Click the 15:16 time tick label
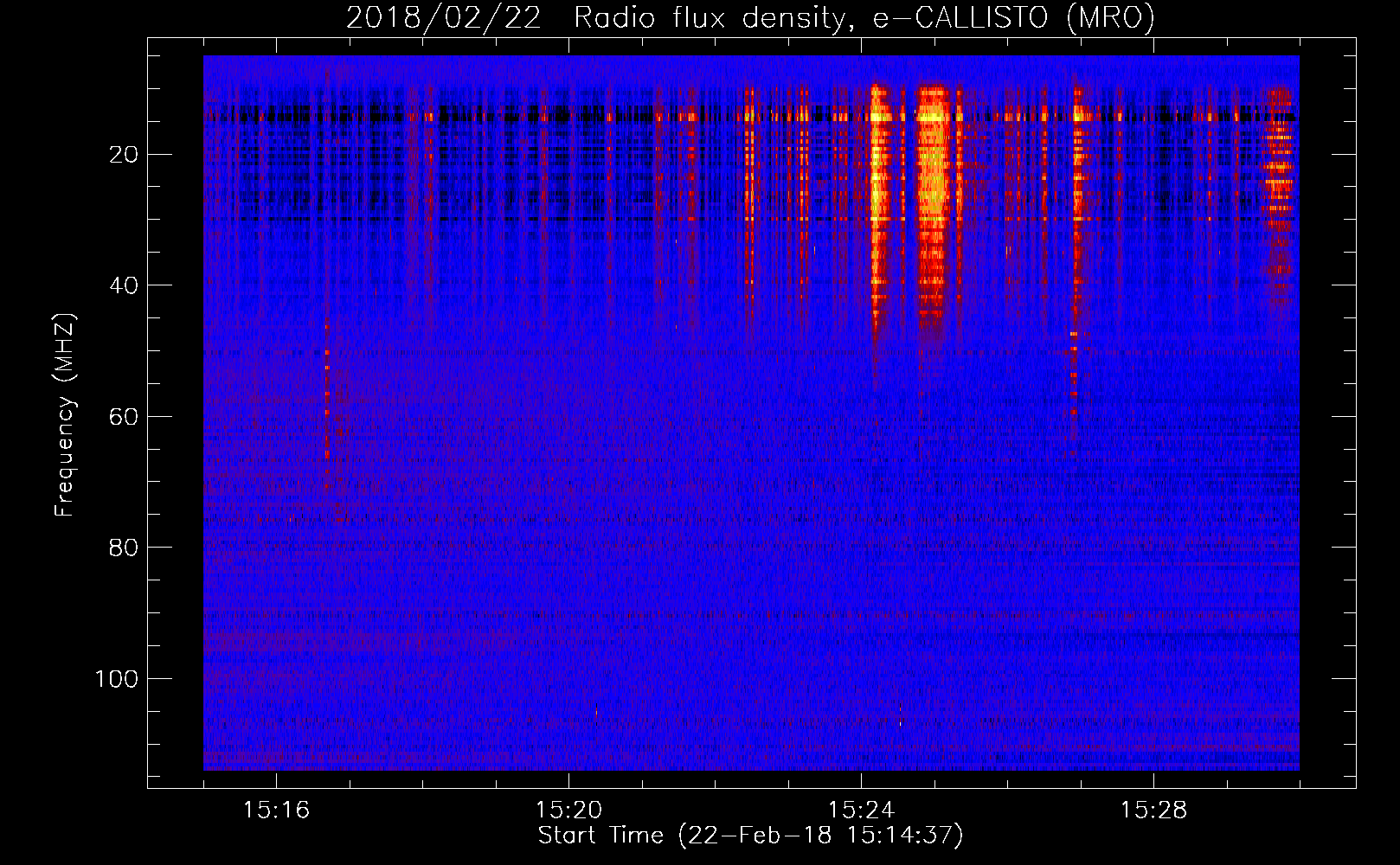 pyautogui.click(x=276, y=810)
